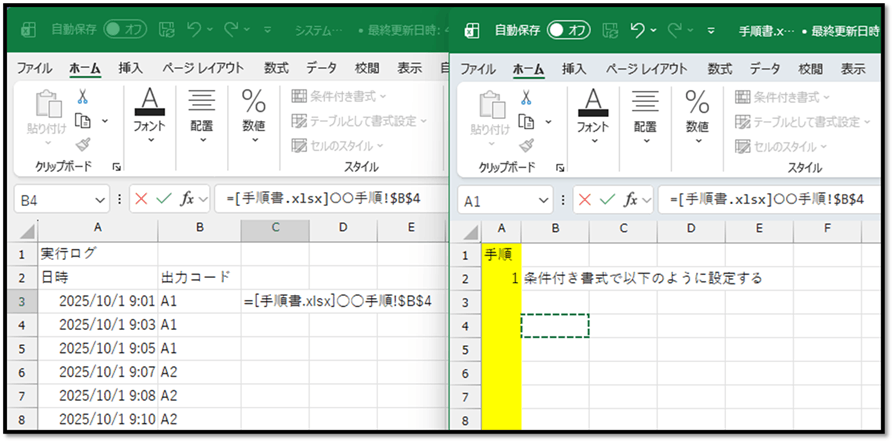Image resolution: width=893 pixels, height=442 pixels.
Task: Click the save icon in left window
Action: point(167,30)
